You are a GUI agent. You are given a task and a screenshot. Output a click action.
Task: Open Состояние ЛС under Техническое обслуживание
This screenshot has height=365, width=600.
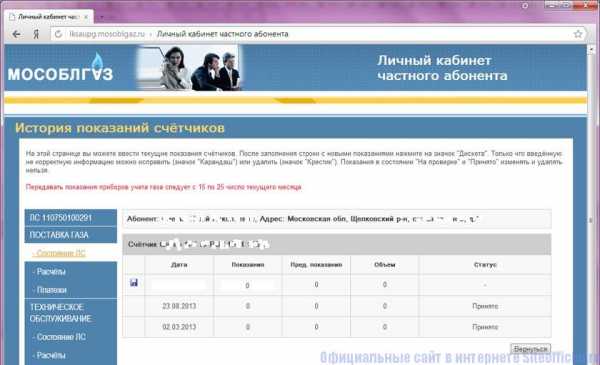[x=59, y=337]
